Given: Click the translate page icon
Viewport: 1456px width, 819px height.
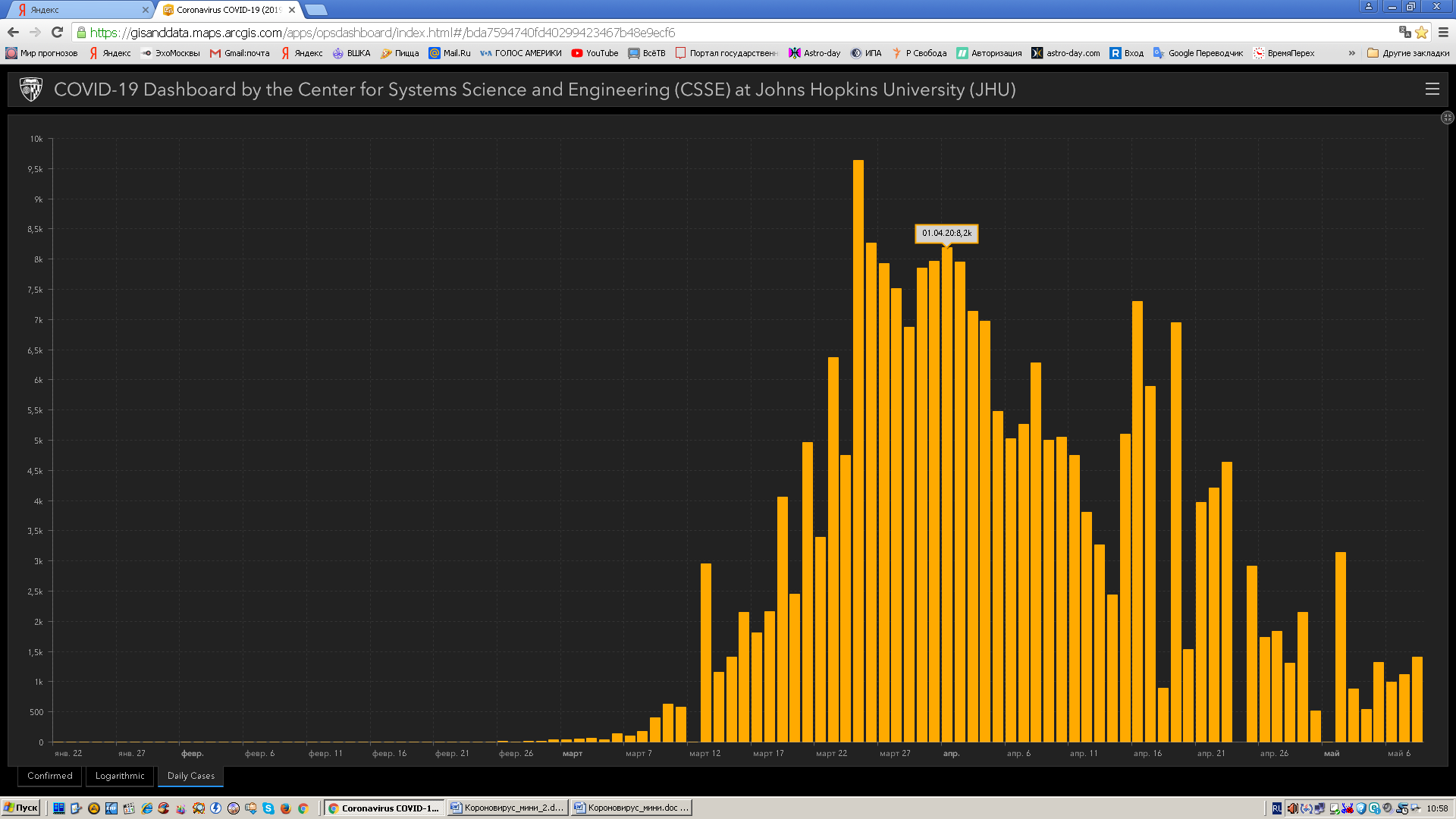Looking at the screenshot, I should click(x=1404, y=32).
